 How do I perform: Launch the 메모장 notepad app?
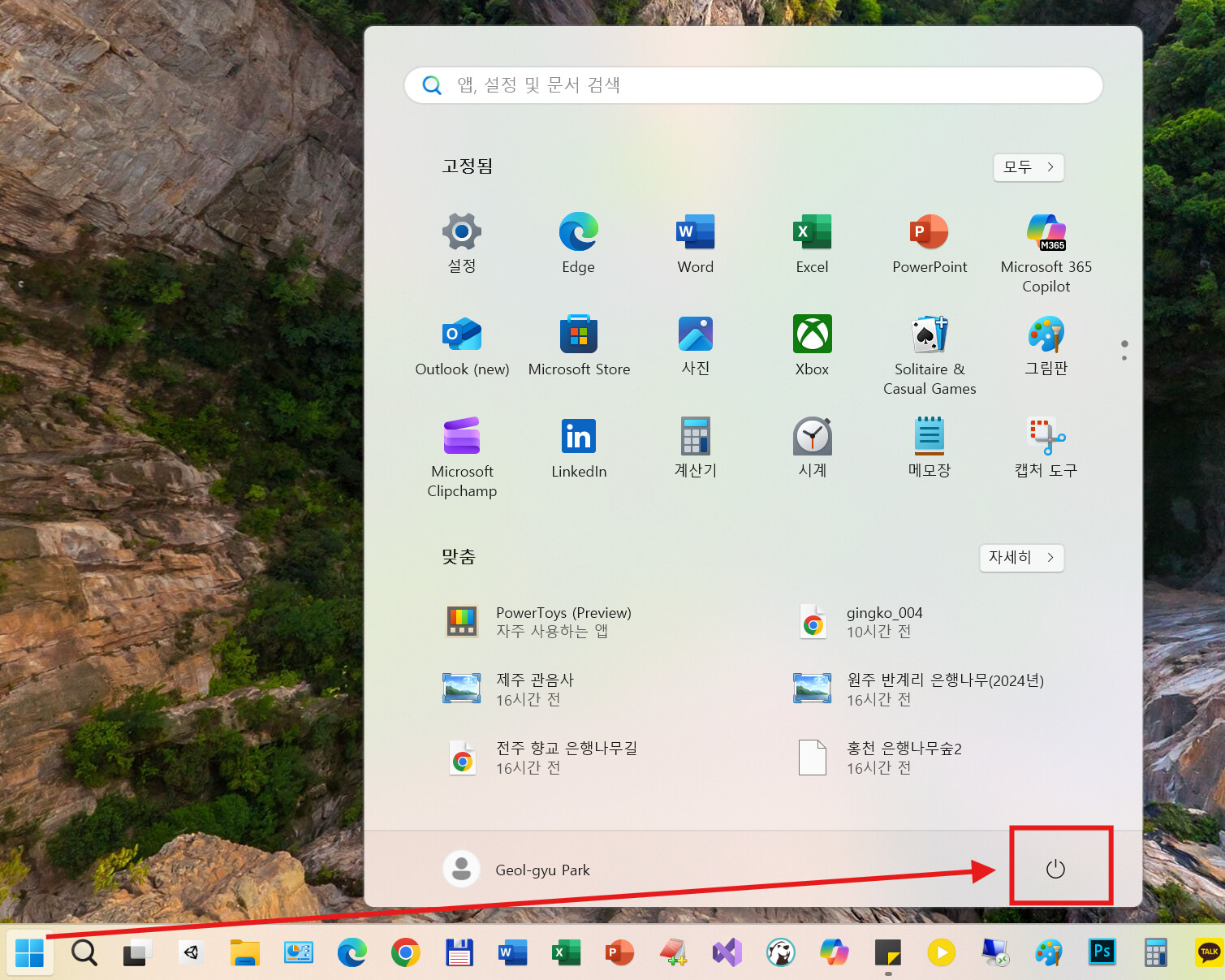(x=930, y=447)
